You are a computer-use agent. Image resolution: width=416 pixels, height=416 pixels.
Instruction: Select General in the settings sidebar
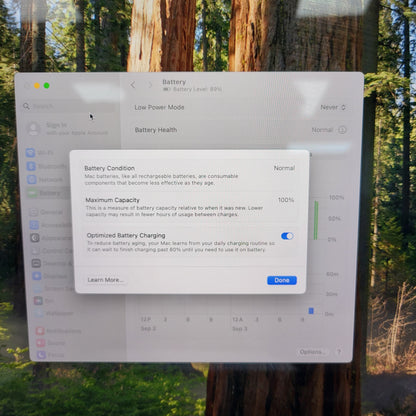[47, 212]
